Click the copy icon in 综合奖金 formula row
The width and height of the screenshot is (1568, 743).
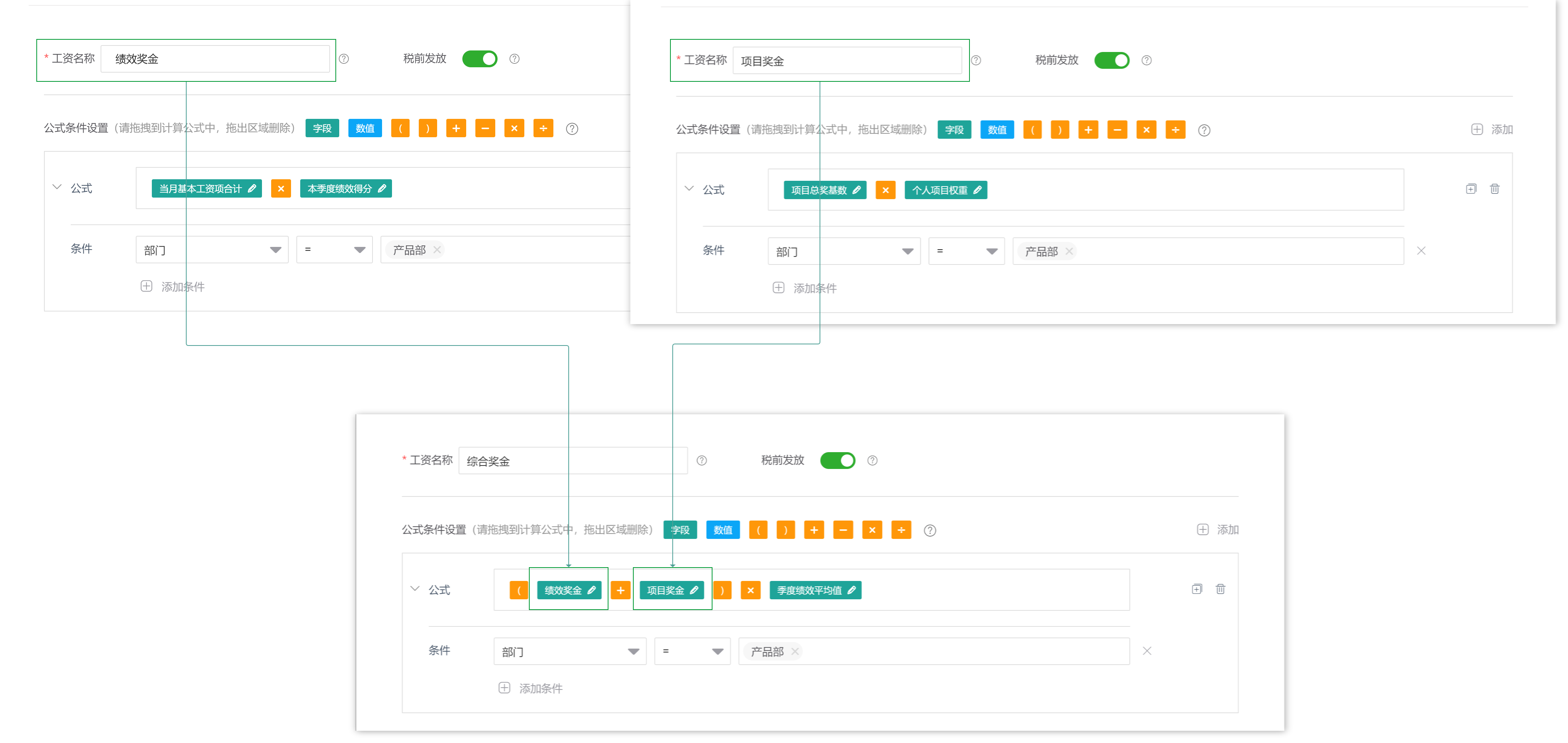click(1197, 589)
